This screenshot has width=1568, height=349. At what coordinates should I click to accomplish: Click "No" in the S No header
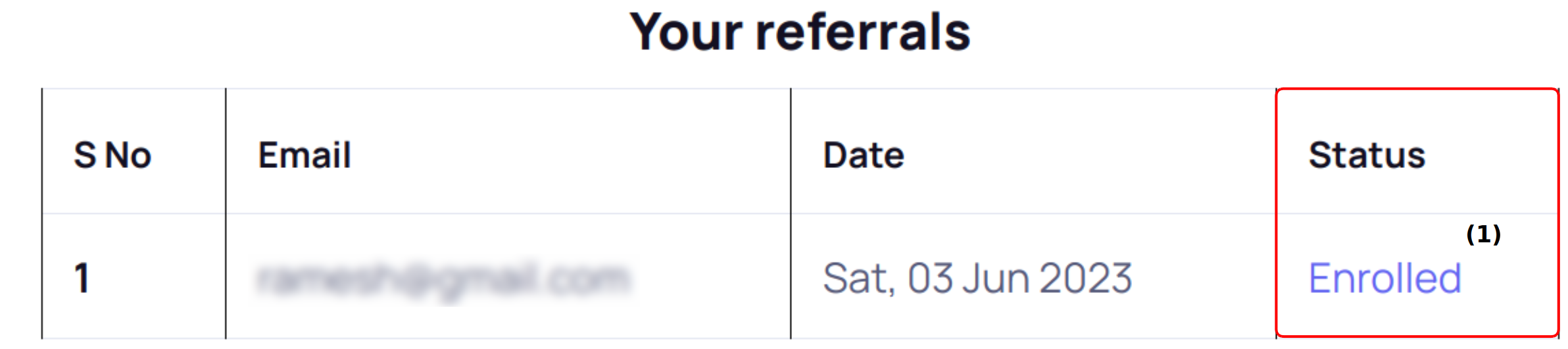[x=128, y=155]
